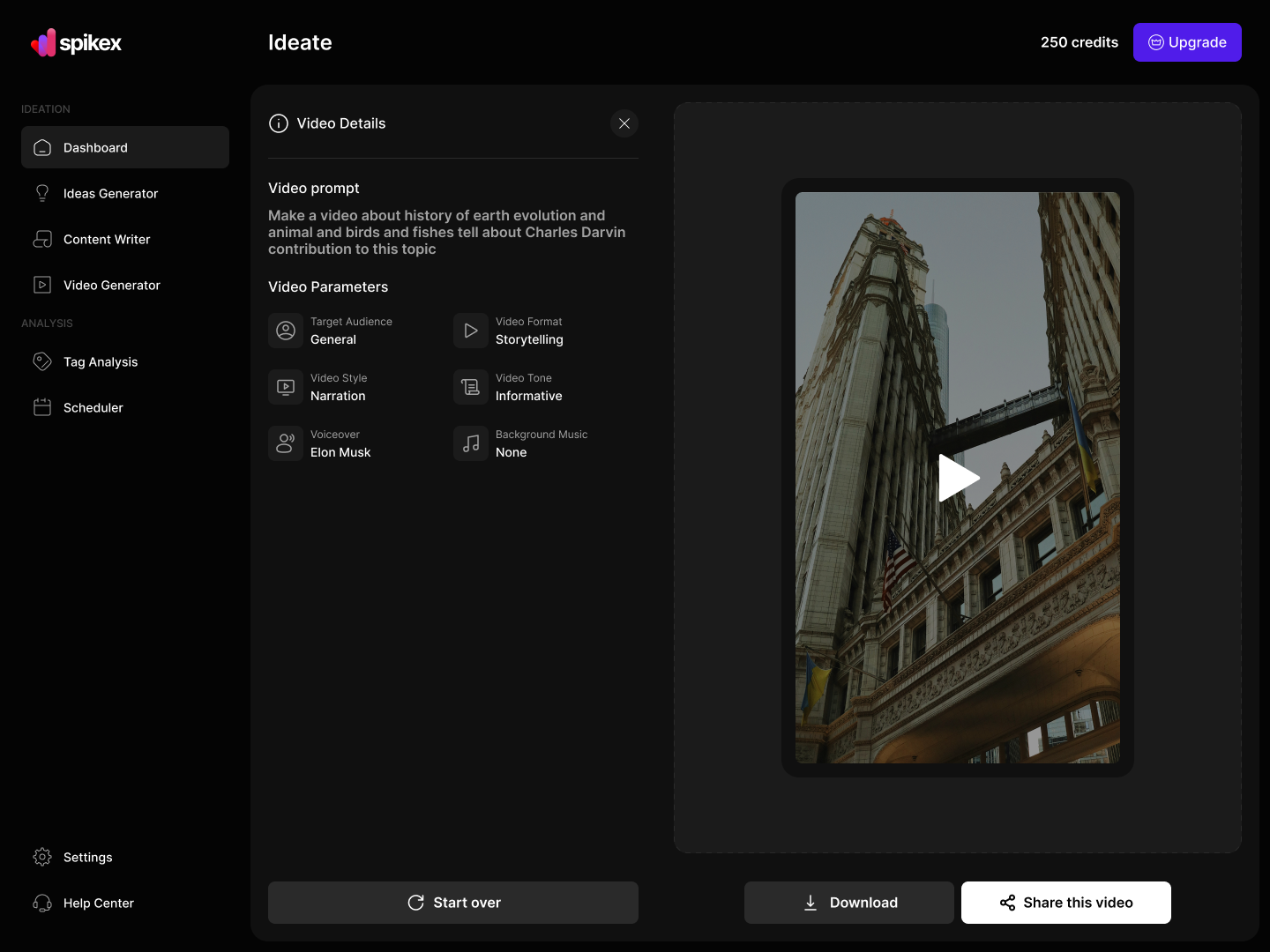Click the Video Details info icon
Viewport: 1270px width, 952px height.
[279, 123]
